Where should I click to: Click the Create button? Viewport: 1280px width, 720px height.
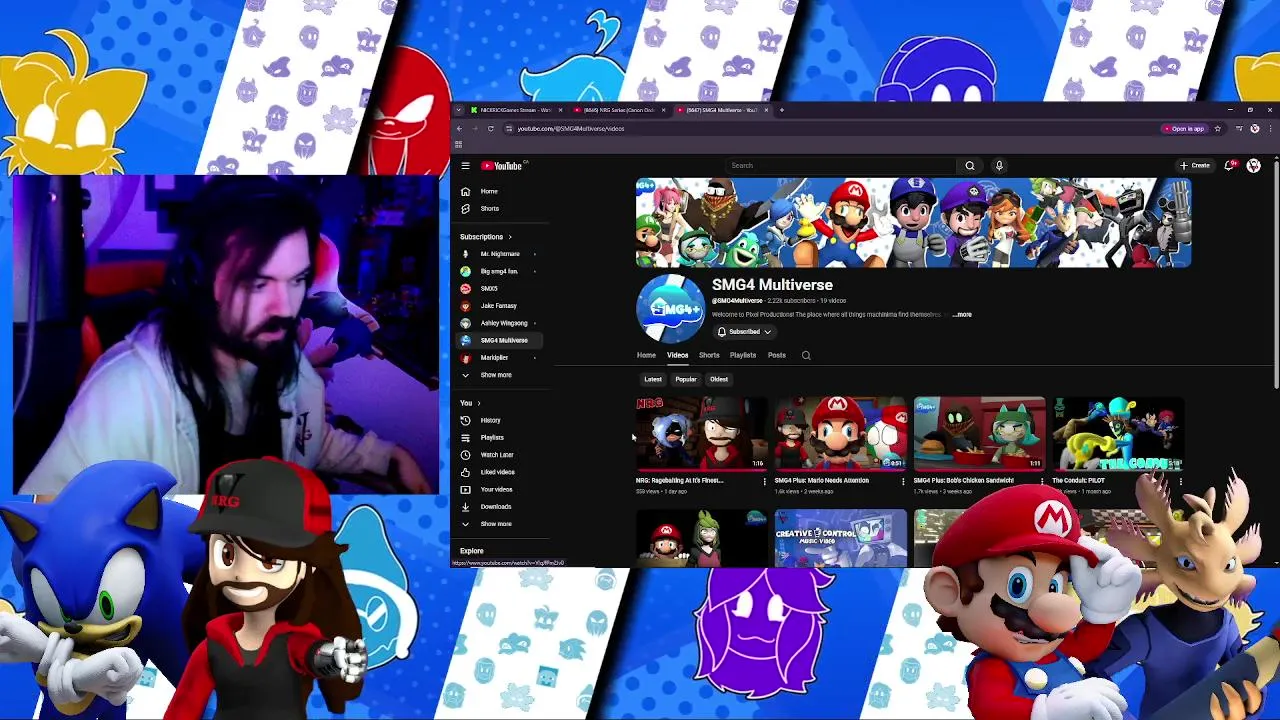[1195, 166]
